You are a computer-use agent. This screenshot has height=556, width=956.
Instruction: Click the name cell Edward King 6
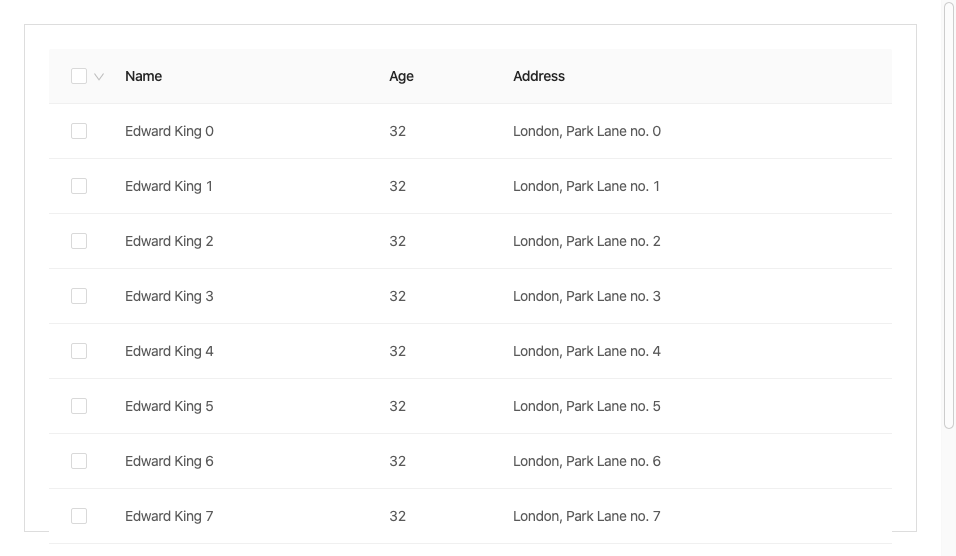click(169, 461)
